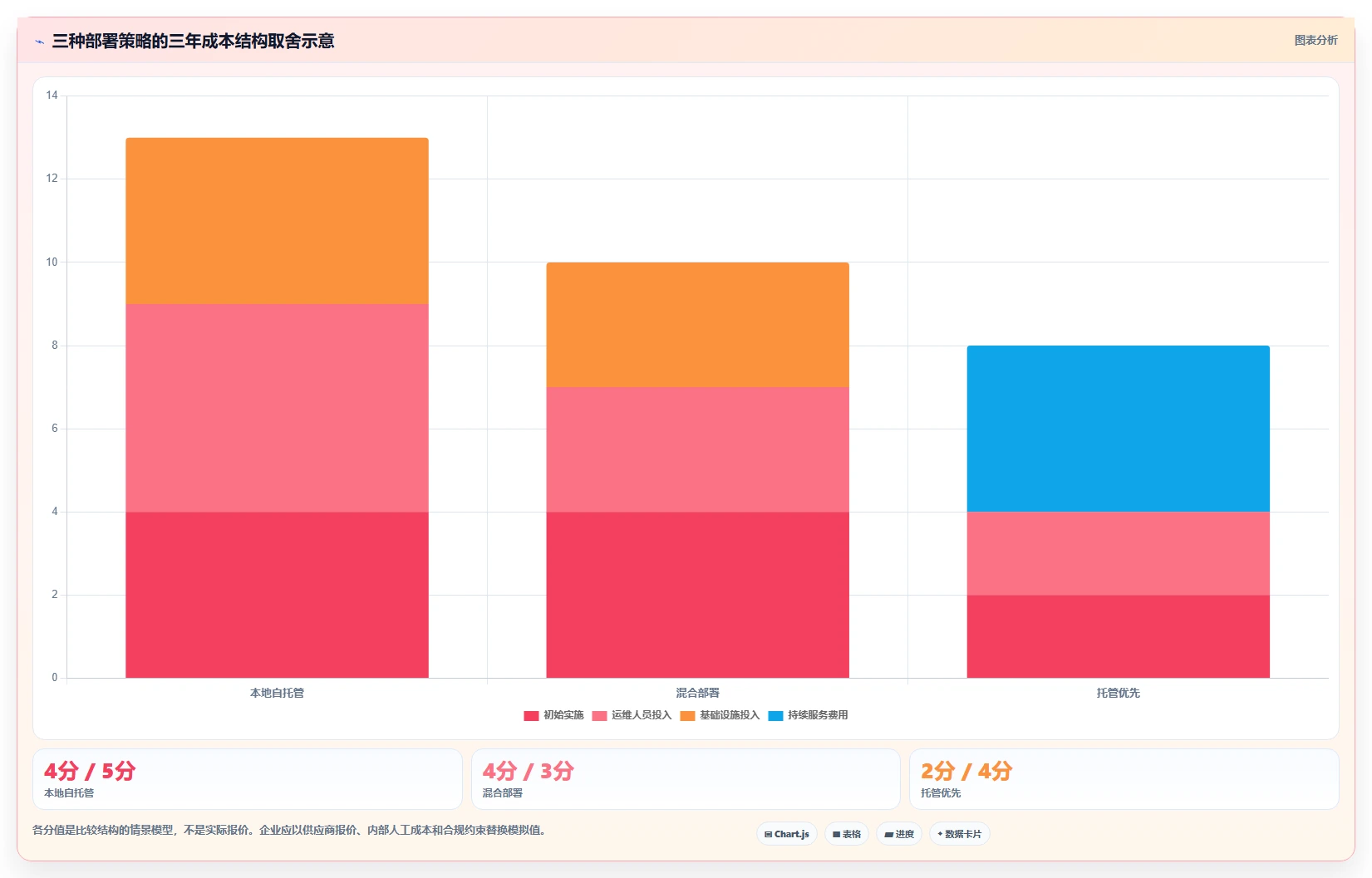1372x878 pixels.
Task: Click the 混合部署 caption in the score card
Action: (x=503, y=793)
